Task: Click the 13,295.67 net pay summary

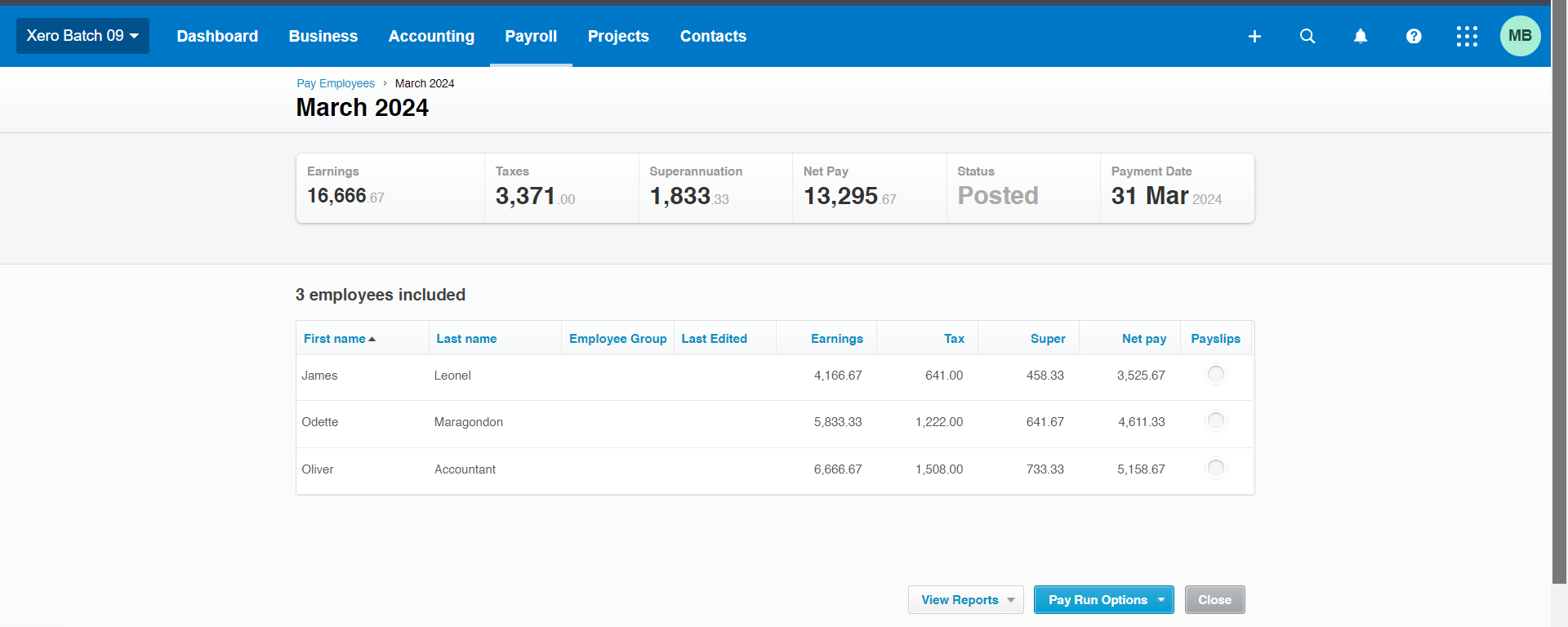Action: (x=850, y=196)
